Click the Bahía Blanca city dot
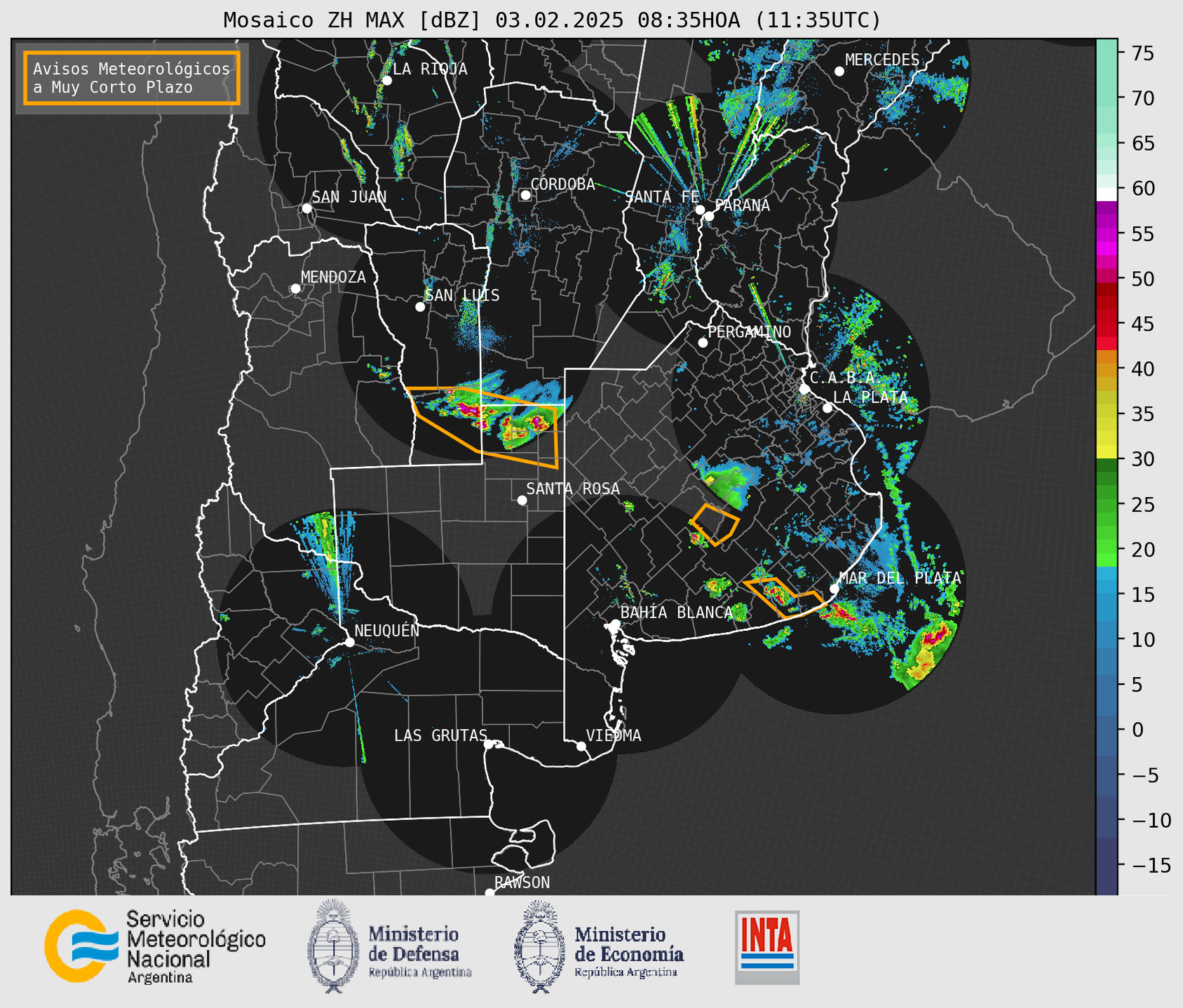The width and height of the screenshot is (1183, 1008). tap(615, 624)
